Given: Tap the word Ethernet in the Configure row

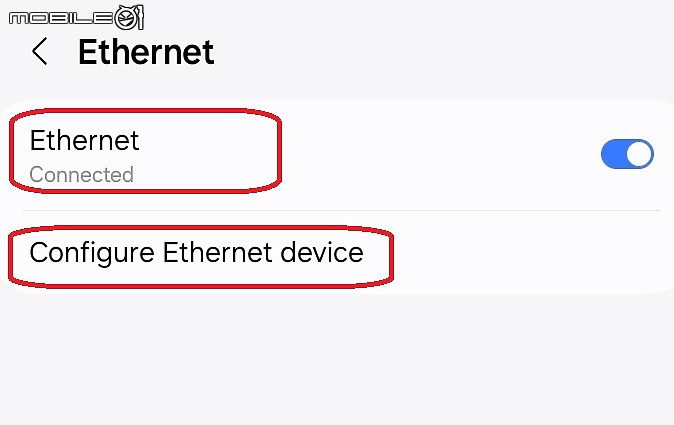Looking at the screenshot, I should [218, 252].
